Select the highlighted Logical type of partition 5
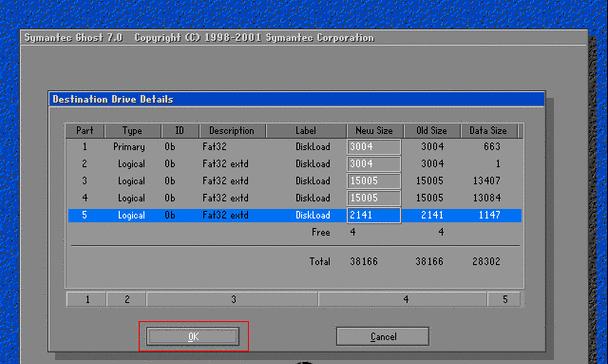Screen dimensions: 608x364 tap(131, 215)
